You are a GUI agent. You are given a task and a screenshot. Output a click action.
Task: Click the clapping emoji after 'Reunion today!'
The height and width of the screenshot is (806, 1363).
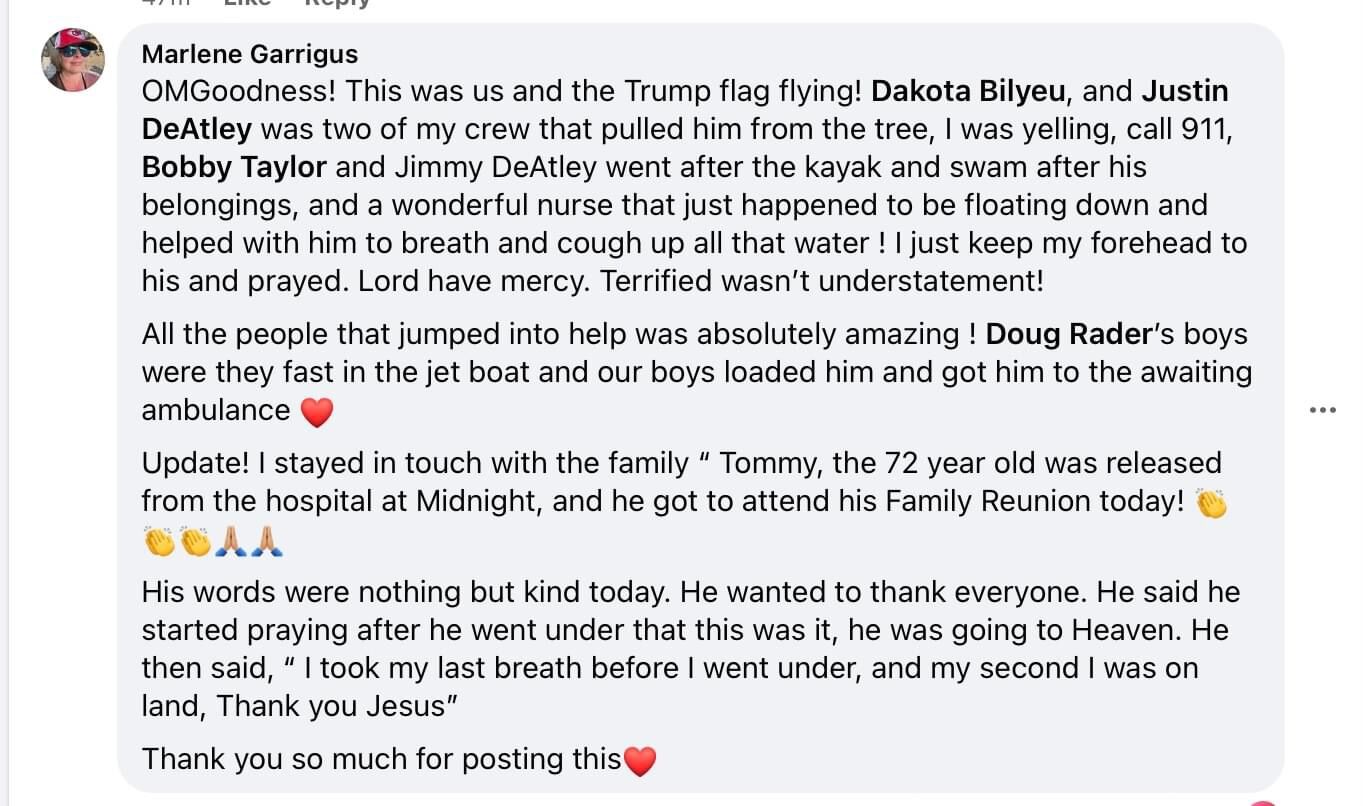[x=1211, y=503]
